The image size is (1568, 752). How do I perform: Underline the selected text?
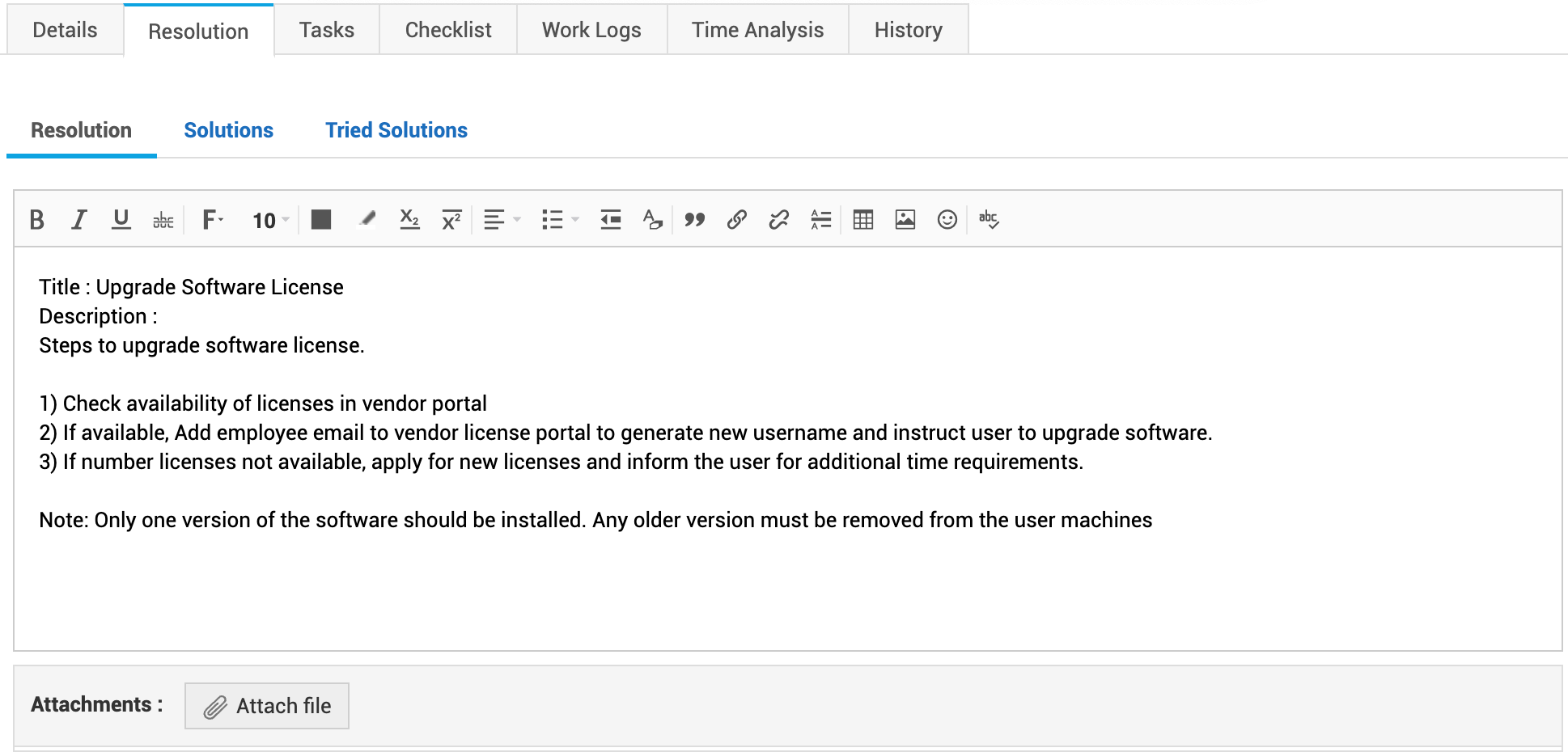[x=121, y=220]
